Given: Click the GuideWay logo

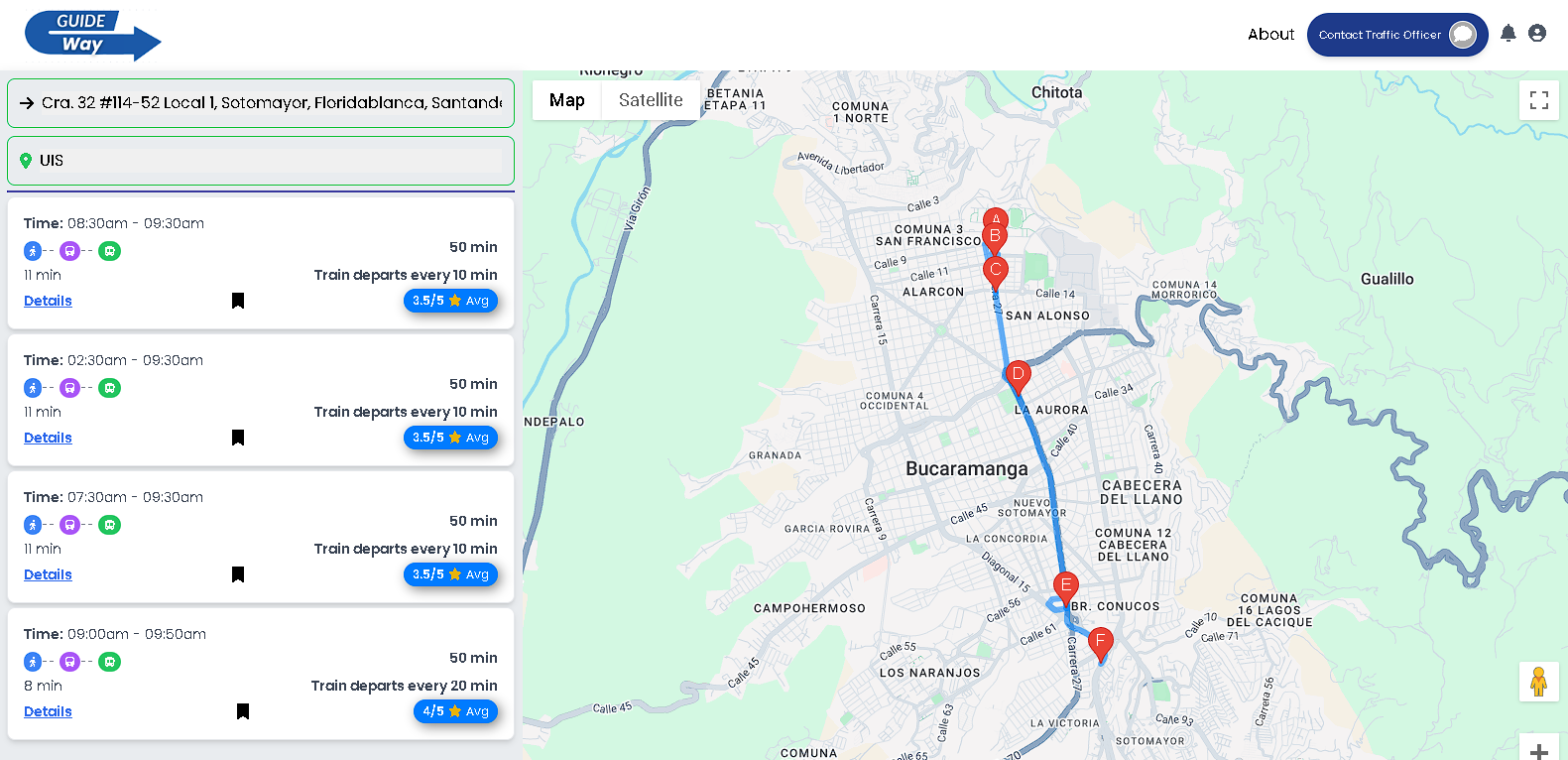Looking at the screenshot, I should click(x=93, y=36).
